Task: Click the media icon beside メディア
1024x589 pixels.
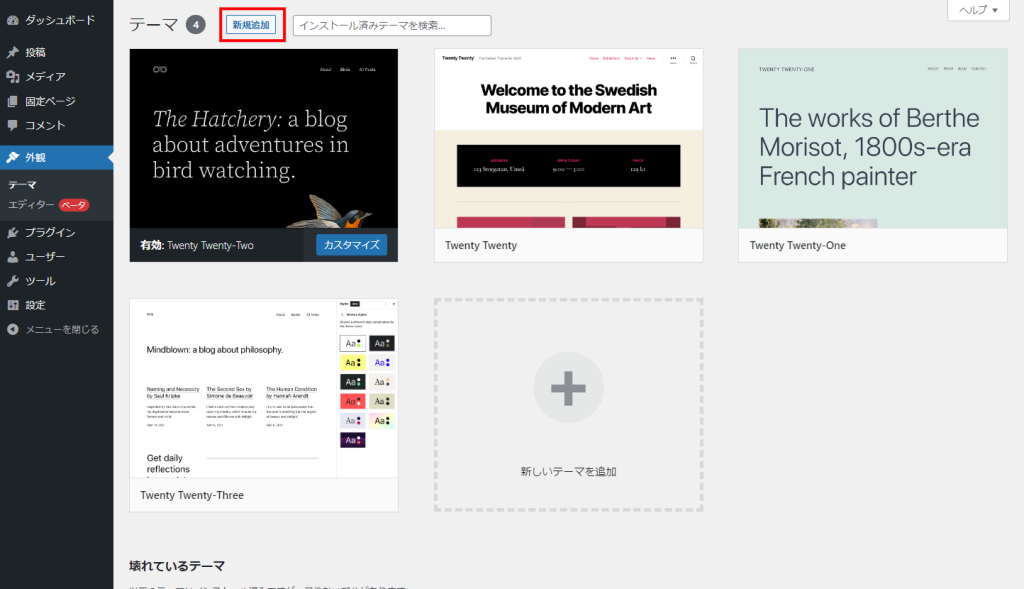Action: [12, 77]
